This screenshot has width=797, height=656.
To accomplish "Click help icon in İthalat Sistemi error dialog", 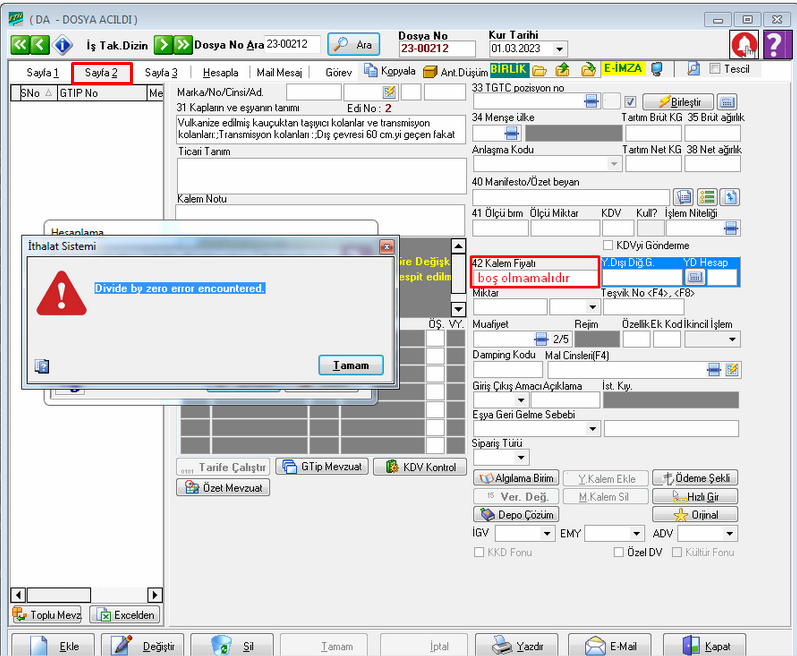I will (x=42, y=366).
